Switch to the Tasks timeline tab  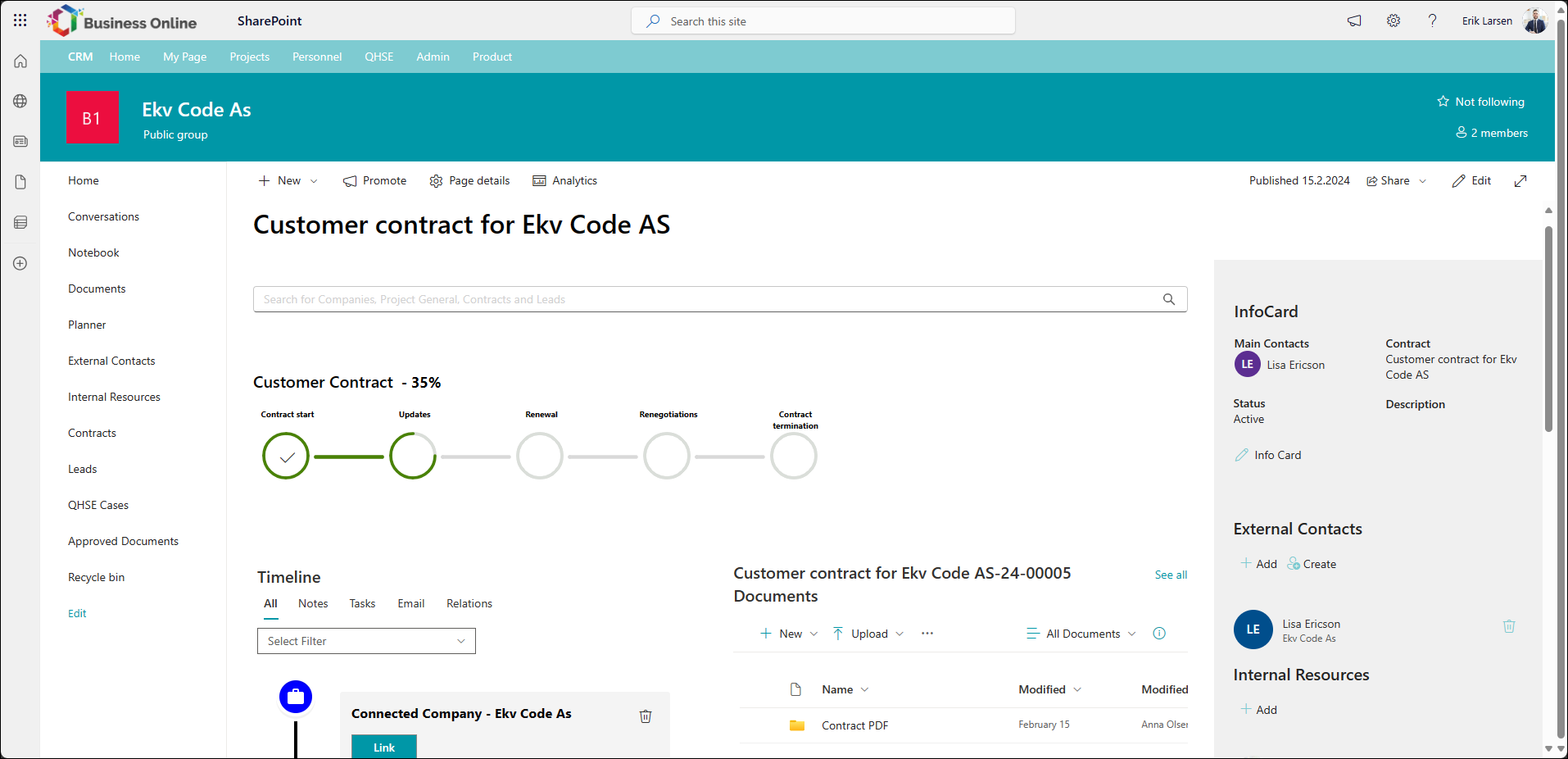click(x=362, y=603)
